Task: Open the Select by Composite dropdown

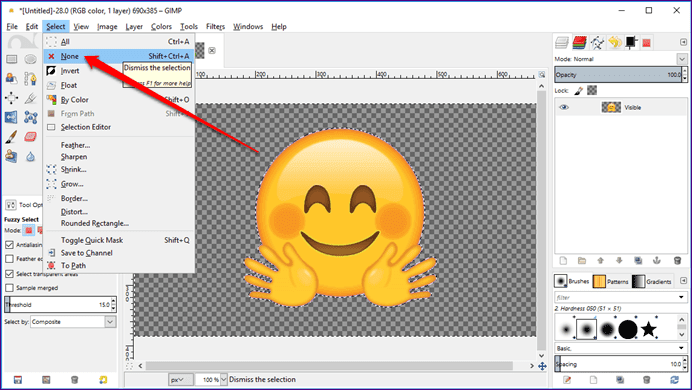Action: click(x=73, y=322)
